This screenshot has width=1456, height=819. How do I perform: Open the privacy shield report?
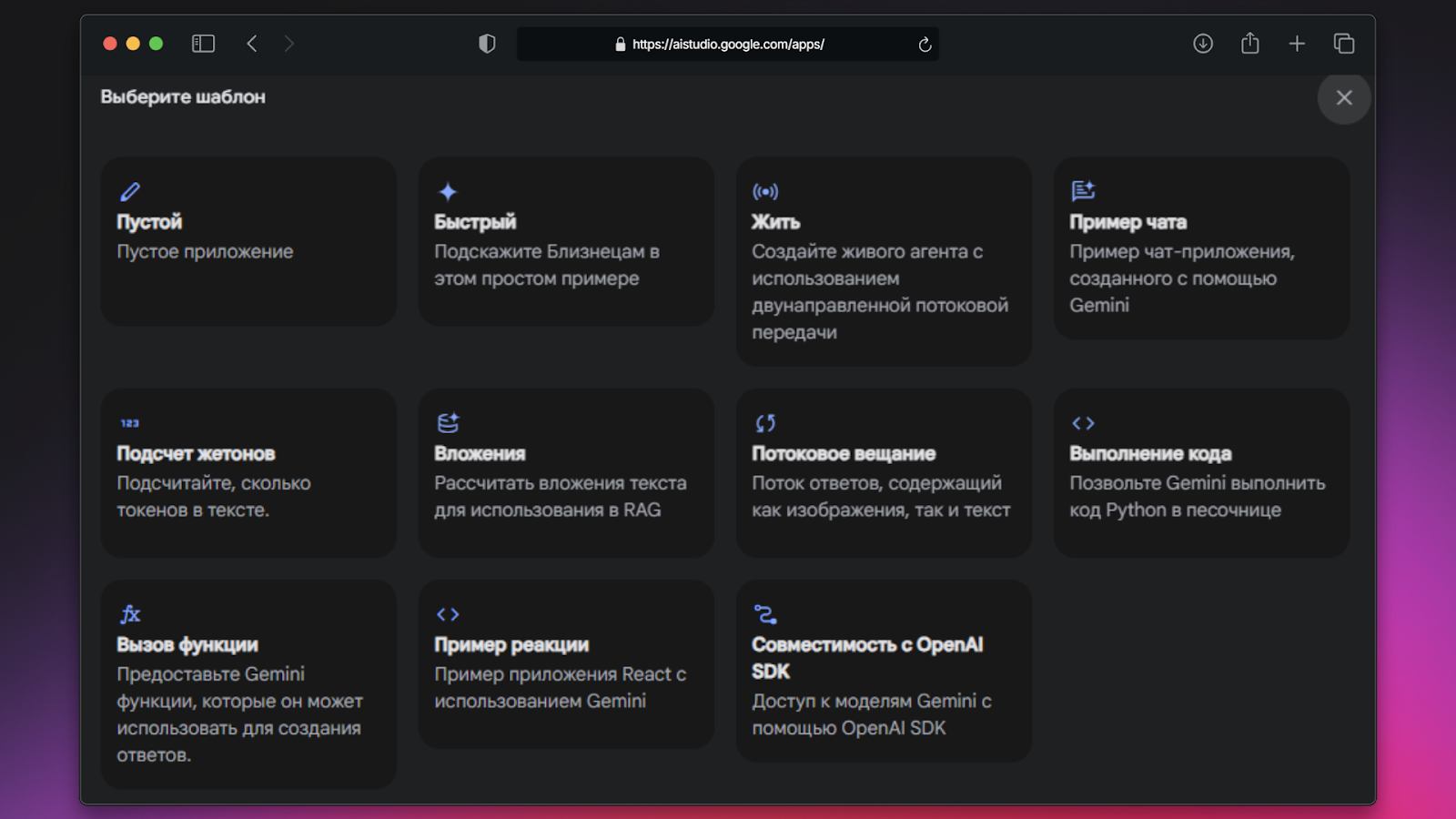[x=487, y=44]
